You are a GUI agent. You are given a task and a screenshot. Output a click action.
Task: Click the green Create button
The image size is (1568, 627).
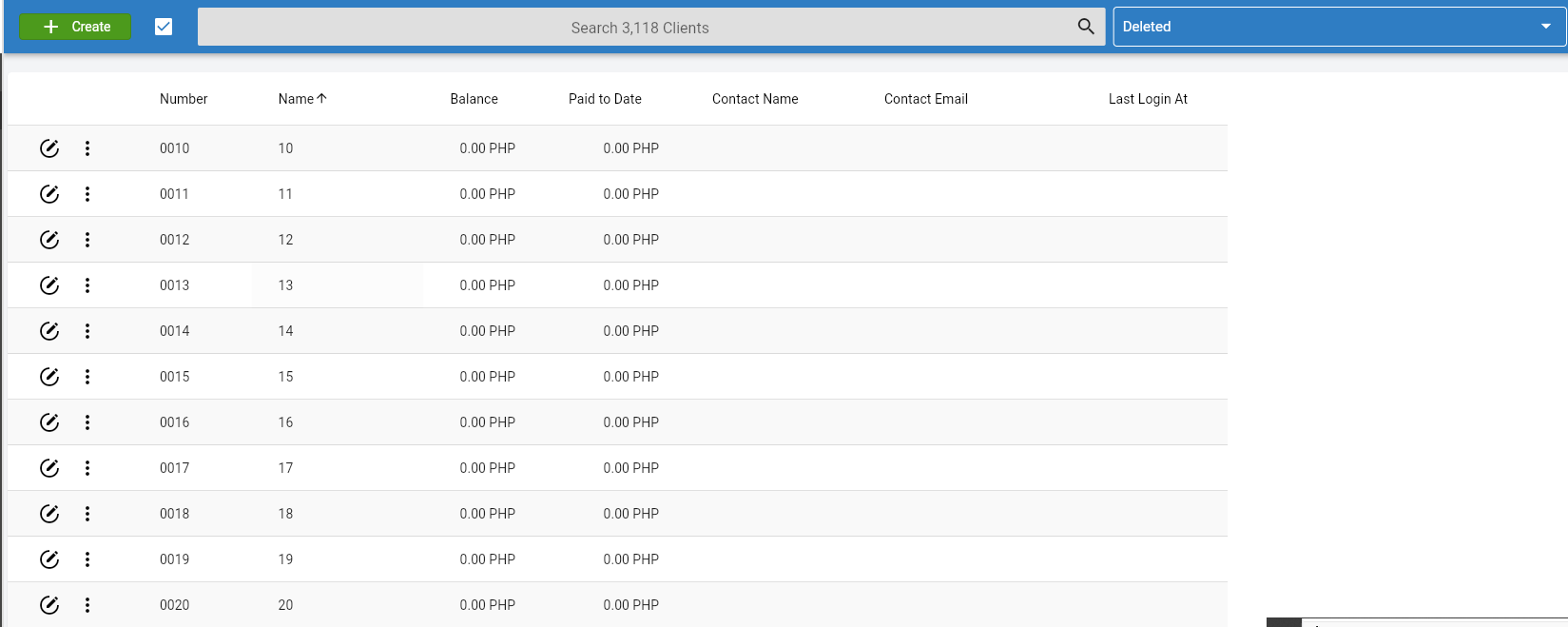75,27
